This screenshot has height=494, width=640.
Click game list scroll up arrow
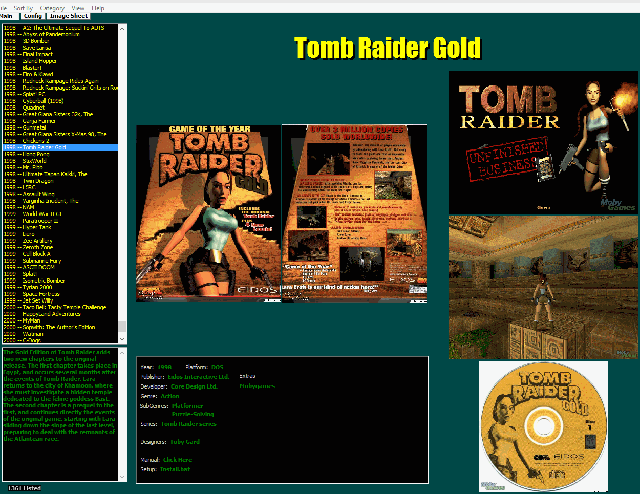[x=122, y=29]
